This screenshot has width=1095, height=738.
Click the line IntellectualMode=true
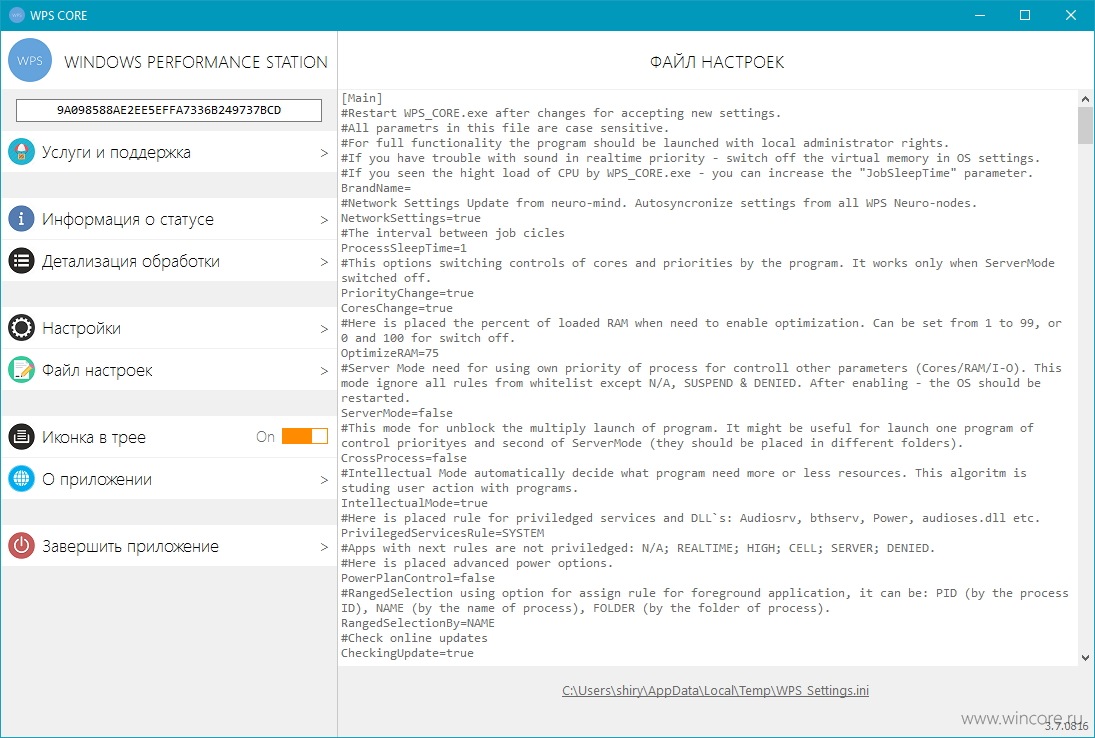click(414, 503)
